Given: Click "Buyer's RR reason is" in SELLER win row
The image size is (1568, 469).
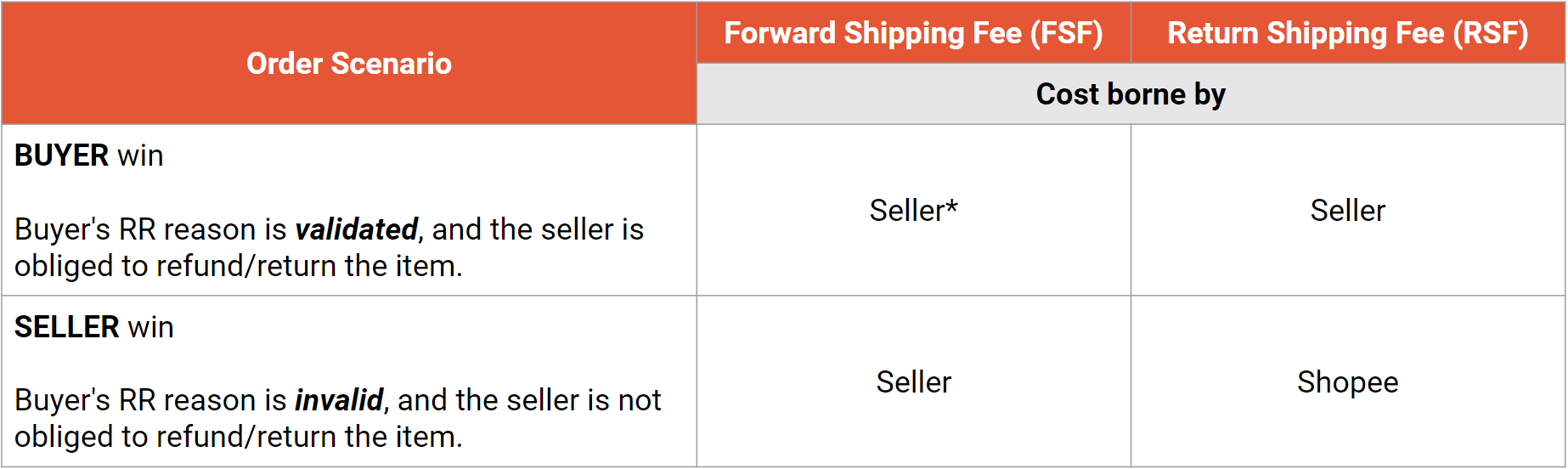Looking at the screenshot, I should pyautogui.click(x=150, y=400).
